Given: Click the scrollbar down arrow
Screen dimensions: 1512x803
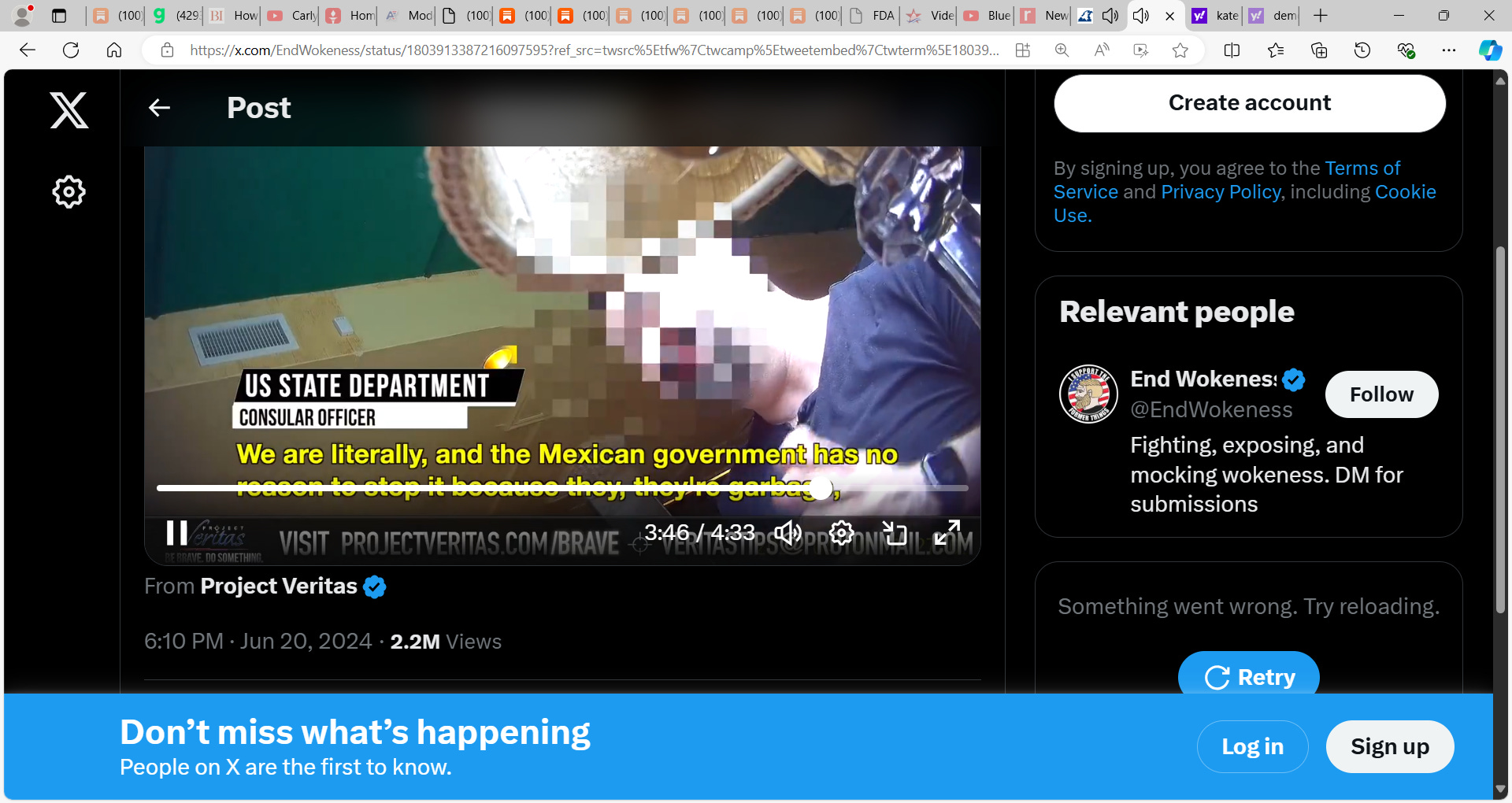Looking at the screenshot, I should (x=1500, y=789).
